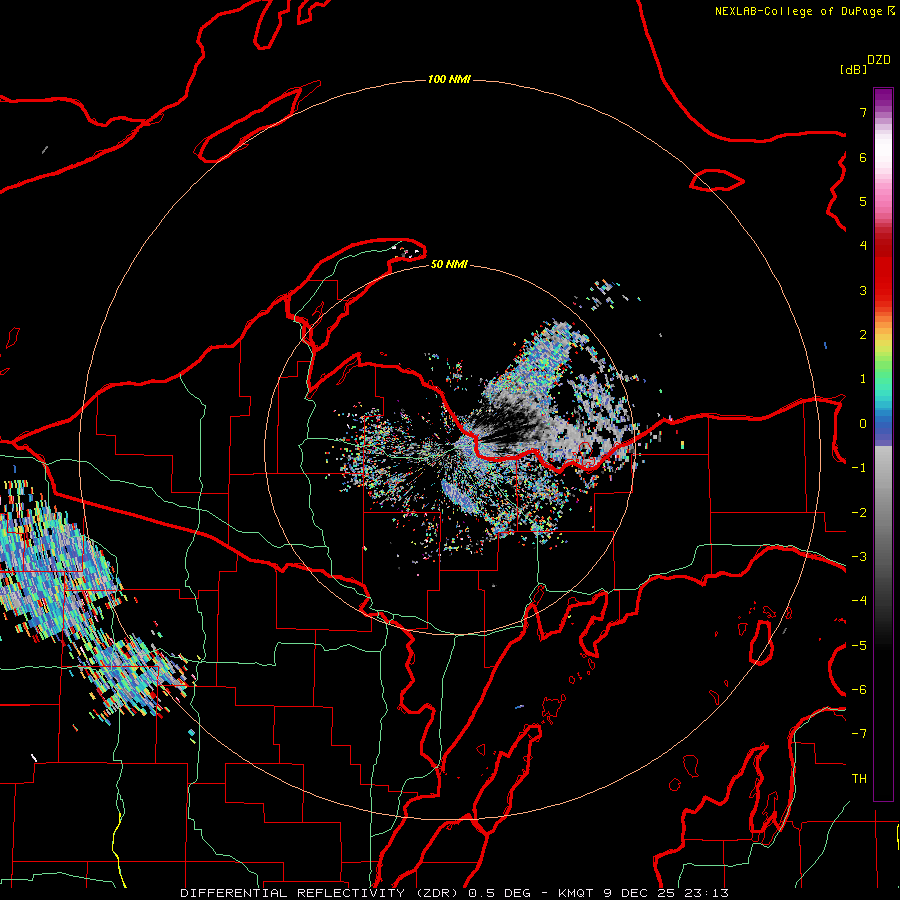Click the 7 value on the color scale
900x900 pixels.
click(863, 112)
